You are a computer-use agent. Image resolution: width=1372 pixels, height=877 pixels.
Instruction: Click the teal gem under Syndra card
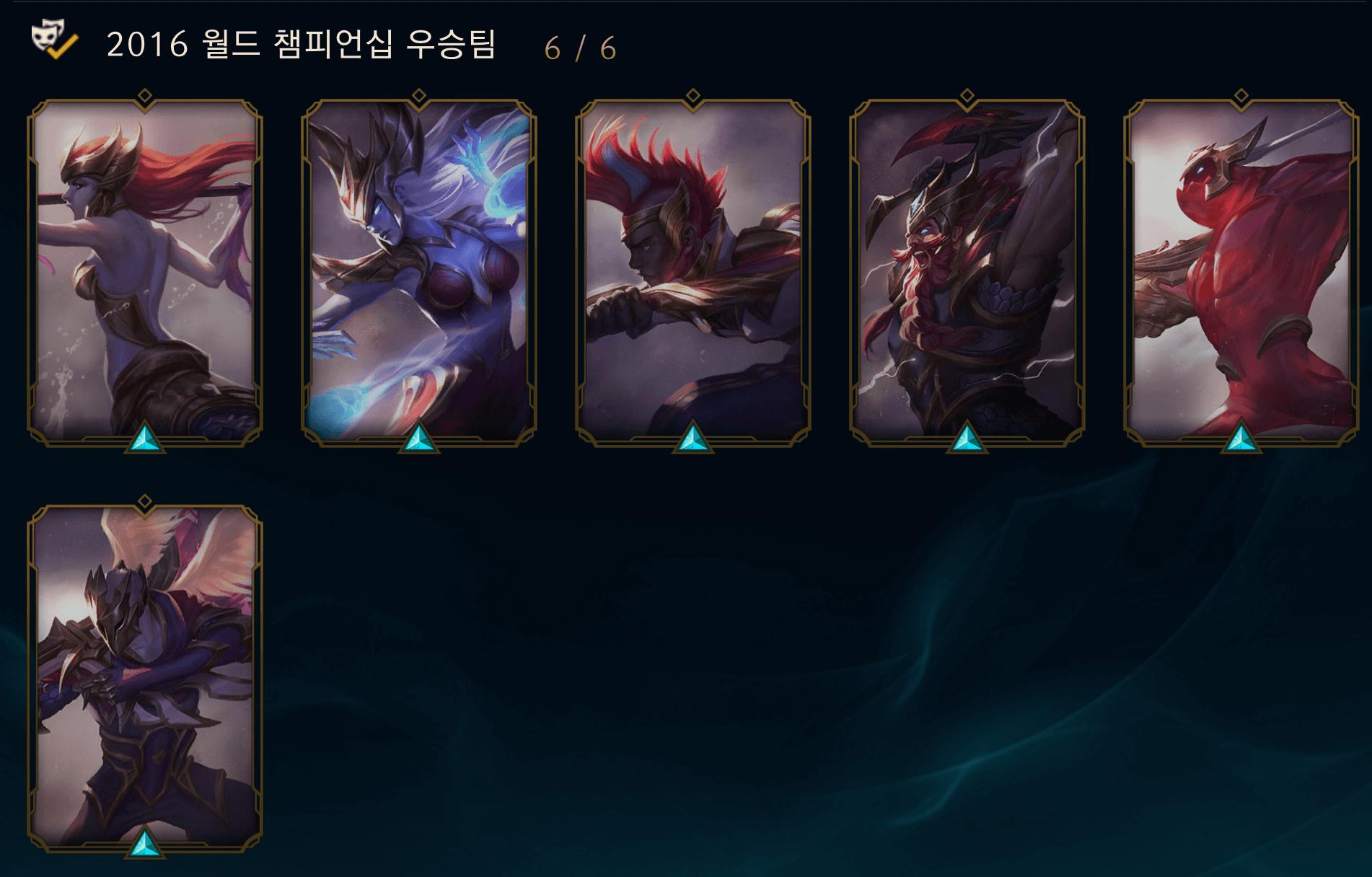(x=419, y=437)
